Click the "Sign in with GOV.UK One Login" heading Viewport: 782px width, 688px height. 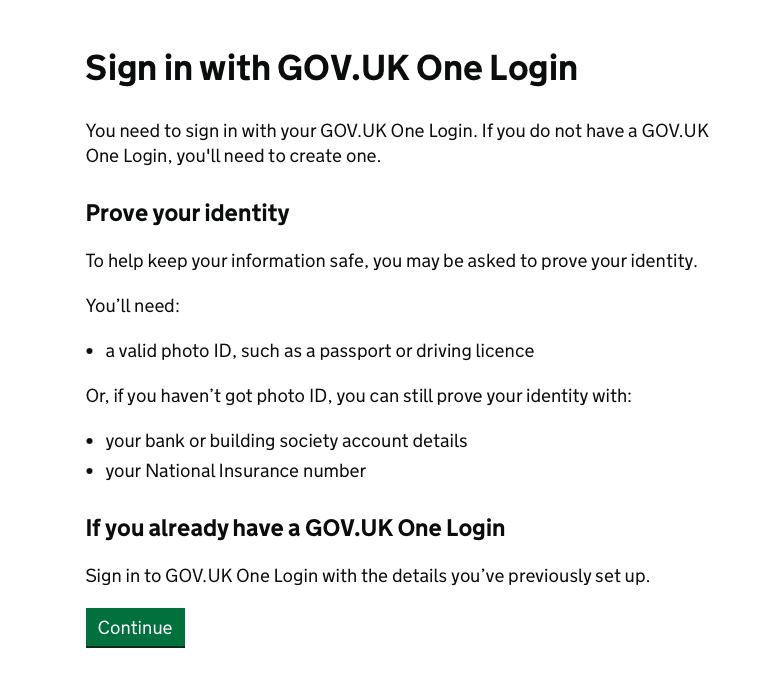[x=331, y=68]
